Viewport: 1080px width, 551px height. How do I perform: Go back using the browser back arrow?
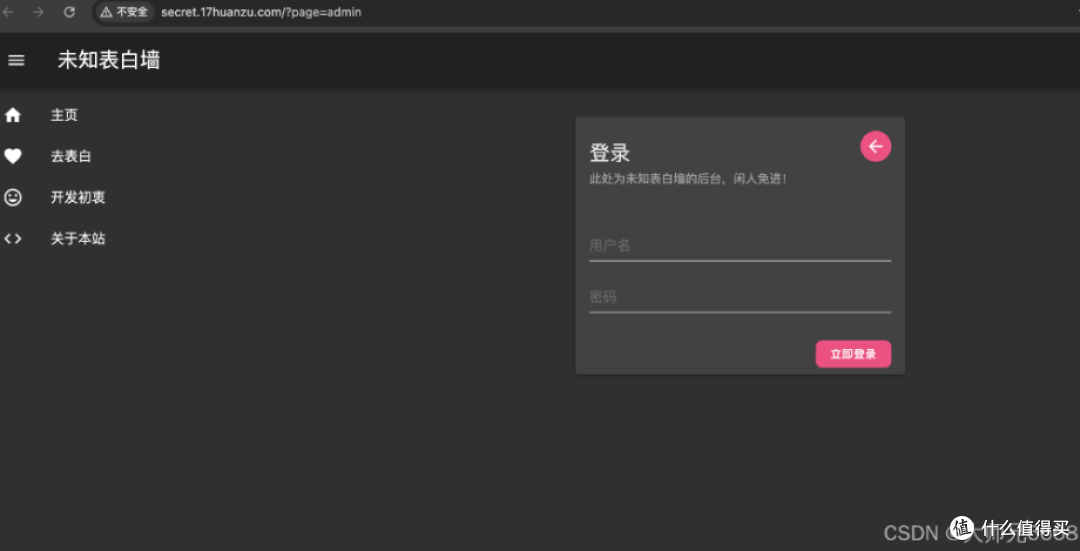[x=8, y=12]
